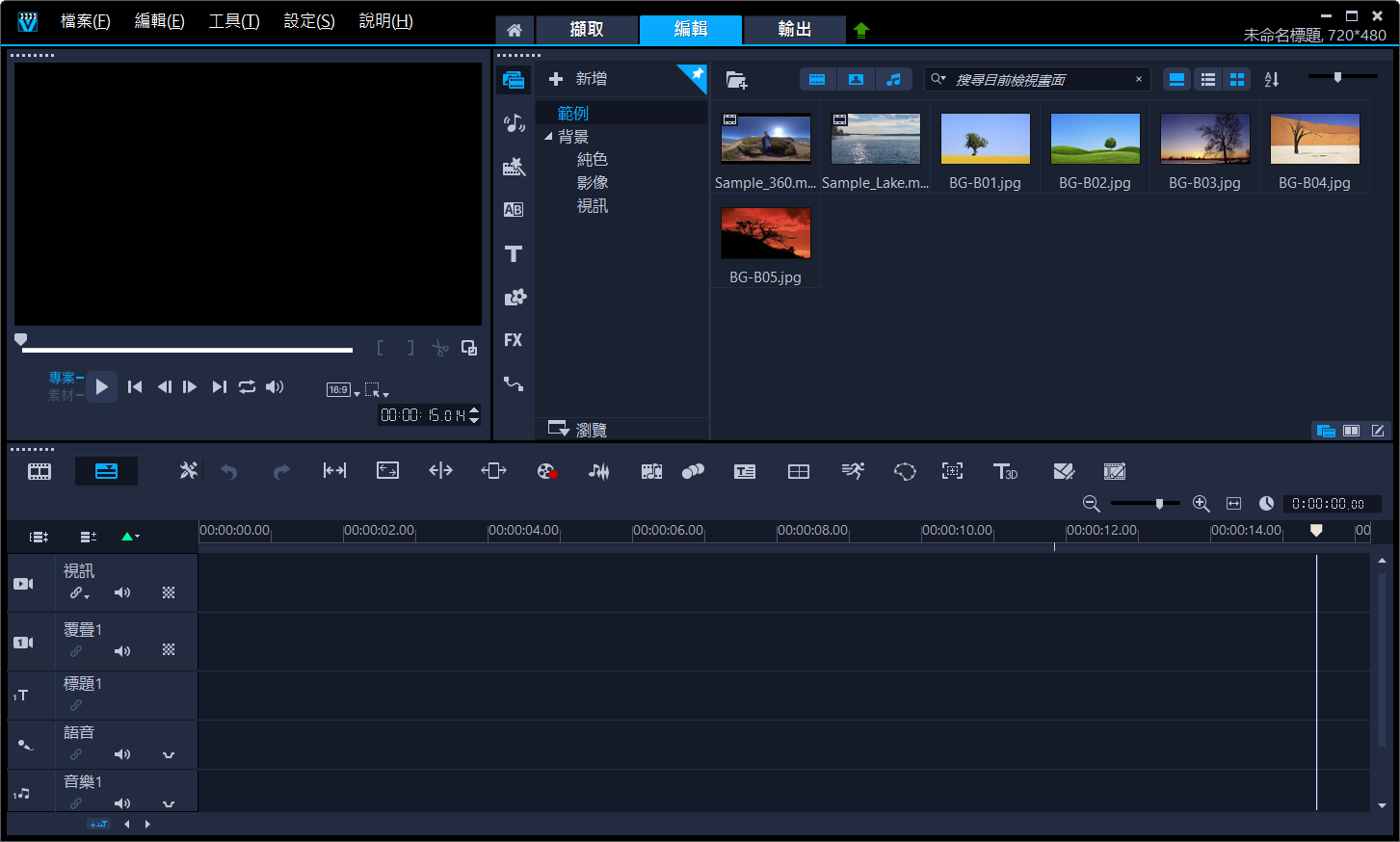
Task: Click the Import media files folder icon
Action: click(736, 80)
